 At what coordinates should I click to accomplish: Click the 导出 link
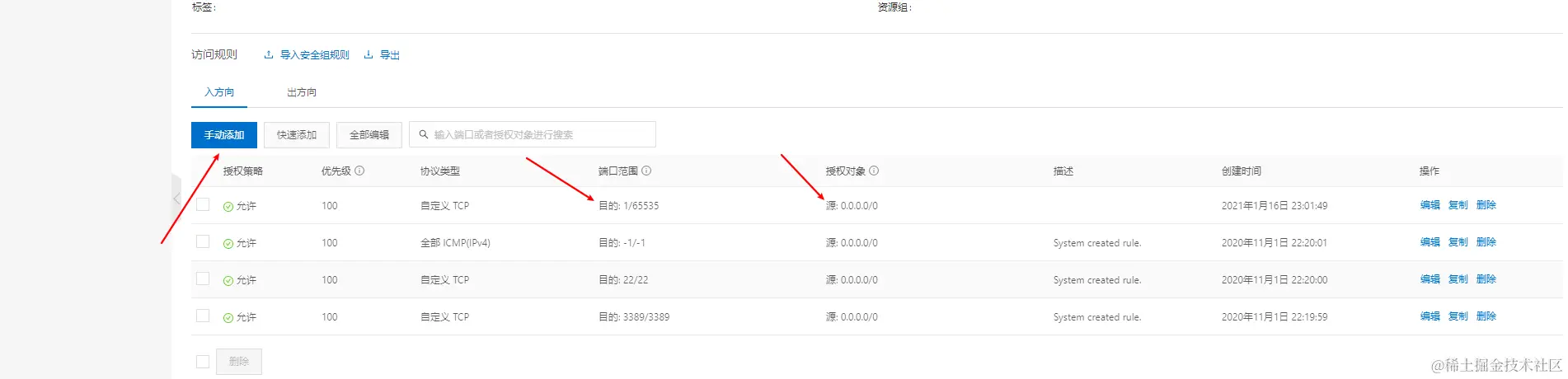pyautogui.click(x=390, y=55)
